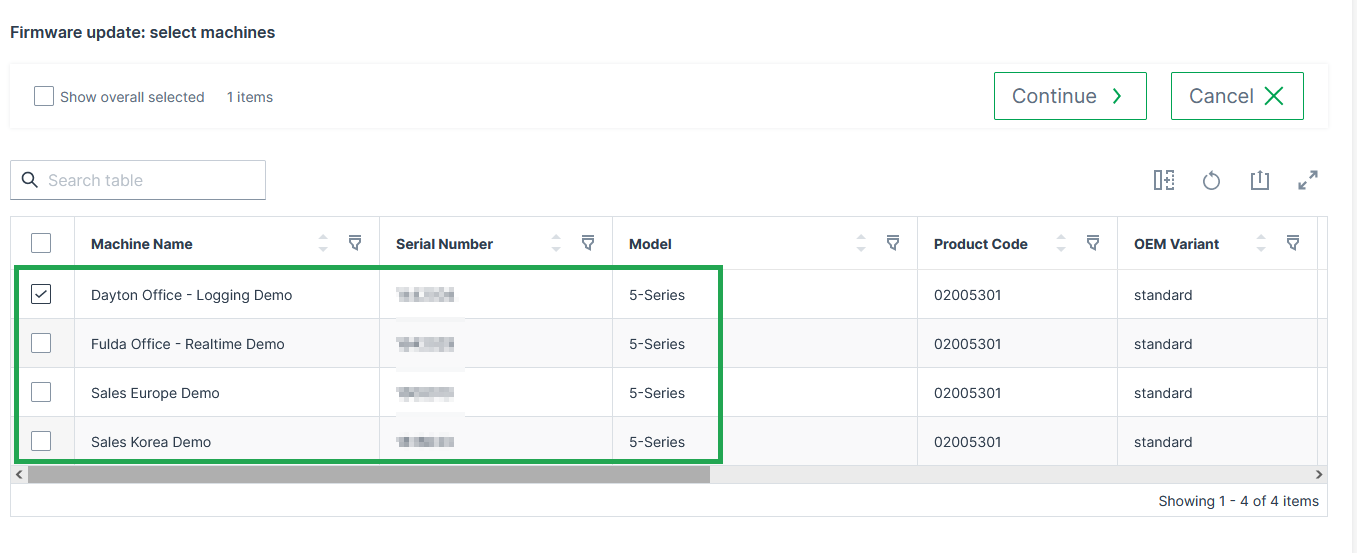Uncheck the Dayton Office - Logging Demo row
The width and height of the screenshot is (1357, 553).
(41, 294)
